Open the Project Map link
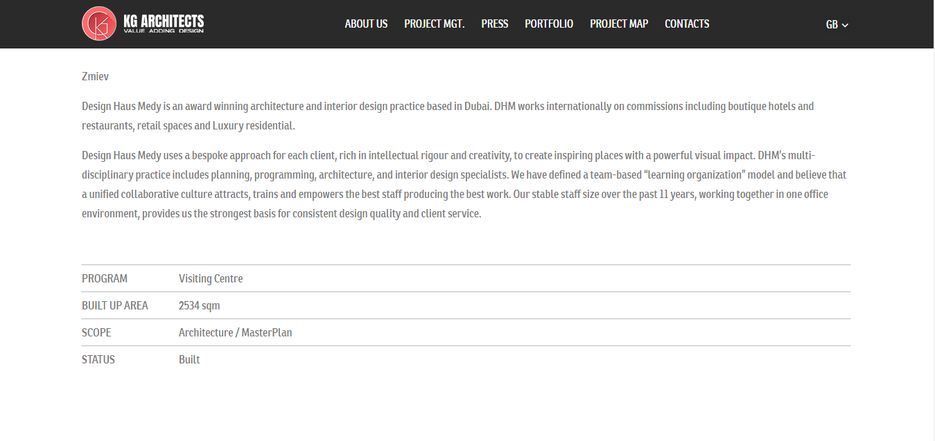The image size is (935, 441). click(619, 24)
